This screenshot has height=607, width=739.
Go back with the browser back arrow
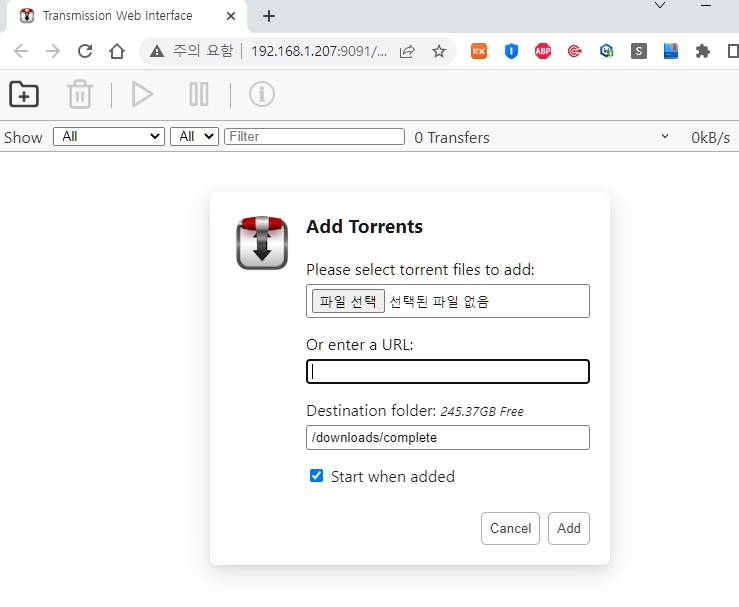click(21, 51)
